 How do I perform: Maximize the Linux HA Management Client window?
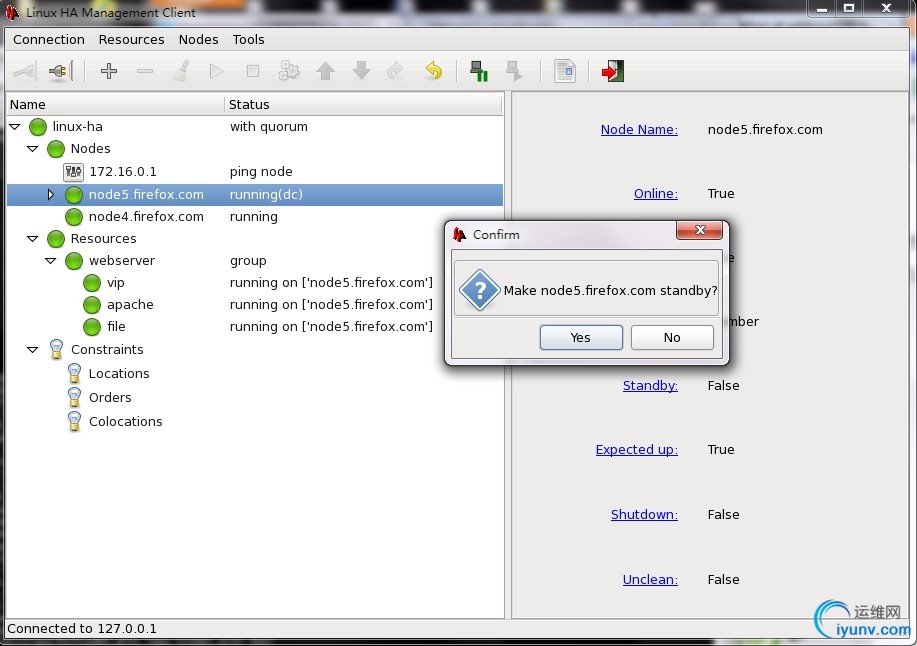coord(849,8)
